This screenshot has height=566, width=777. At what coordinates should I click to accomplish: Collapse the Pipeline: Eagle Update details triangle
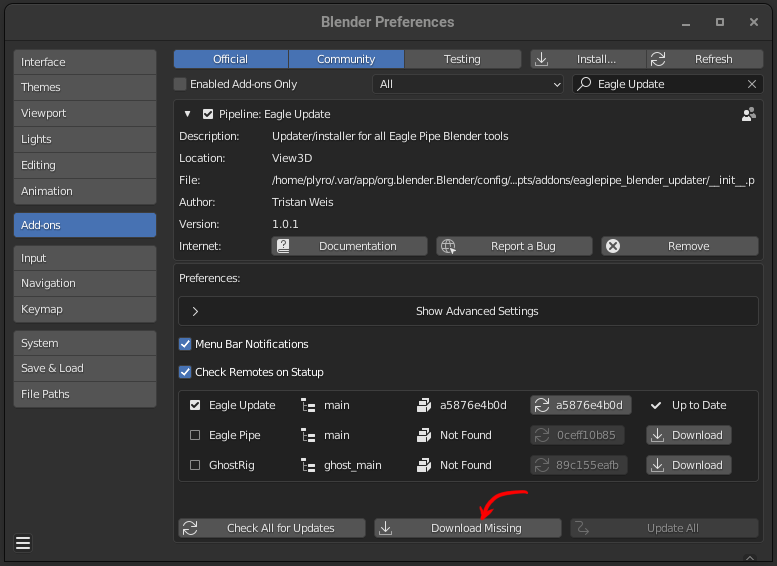pos(187,114)
